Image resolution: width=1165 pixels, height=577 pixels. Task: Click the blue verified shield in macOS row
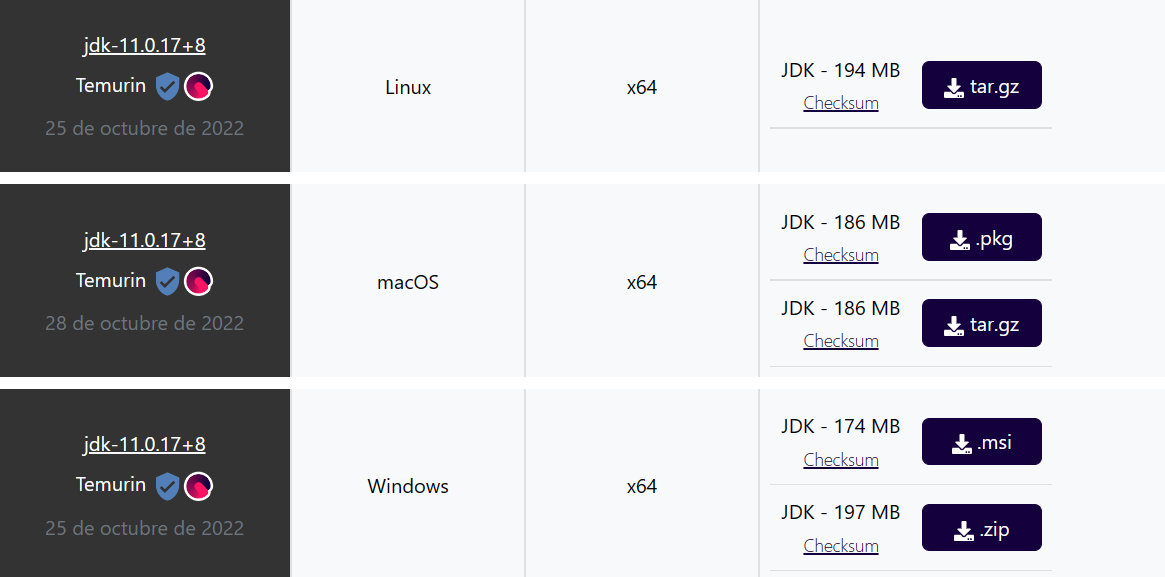[x=167, y=281]
